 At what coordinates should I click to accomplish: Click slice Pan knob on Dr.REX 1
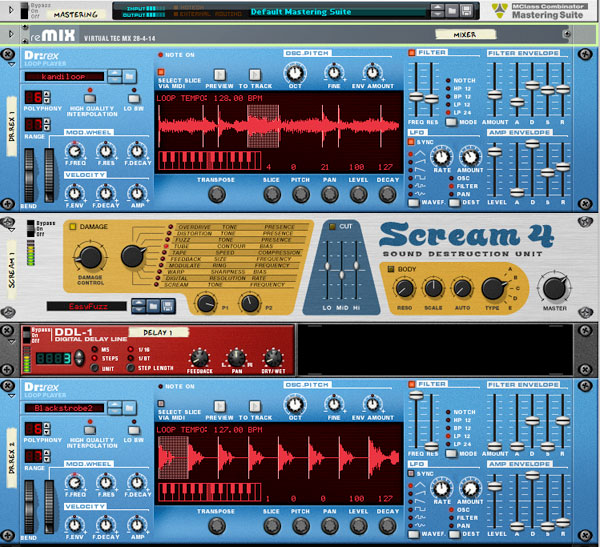click(330, 194)
